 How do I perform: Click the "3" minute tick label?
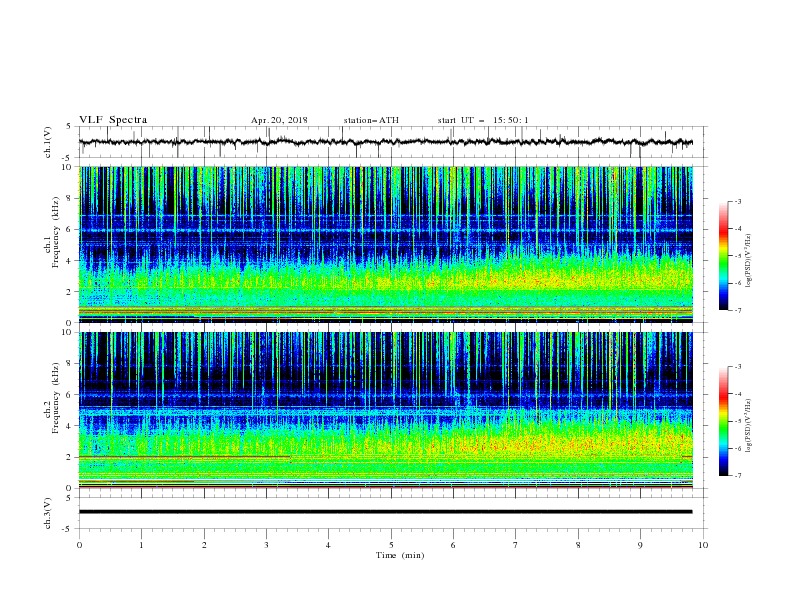[x=266, y=545]
